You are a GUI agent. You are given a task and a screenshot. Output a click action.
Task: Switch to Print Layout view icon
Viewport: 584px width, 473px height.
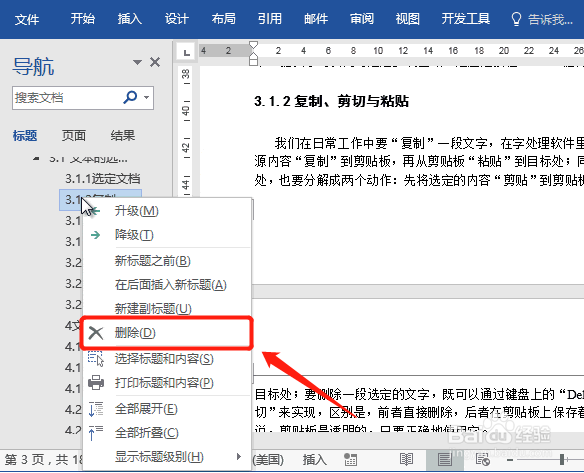(444, 460)
